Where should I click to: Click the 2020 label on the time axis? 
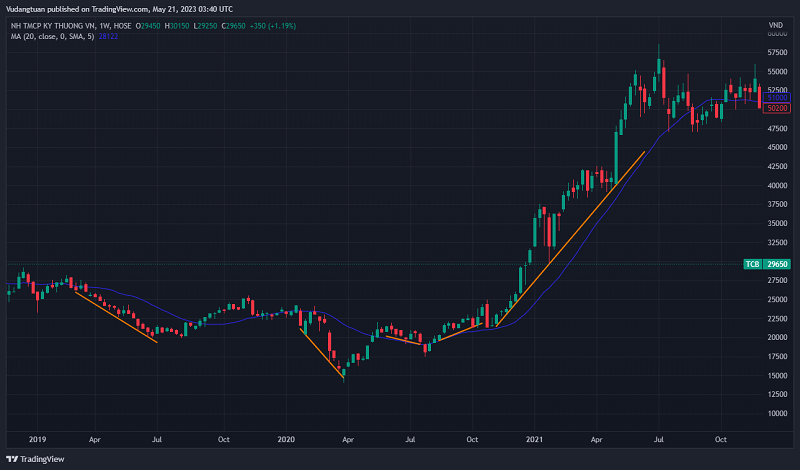coord(286,439)
